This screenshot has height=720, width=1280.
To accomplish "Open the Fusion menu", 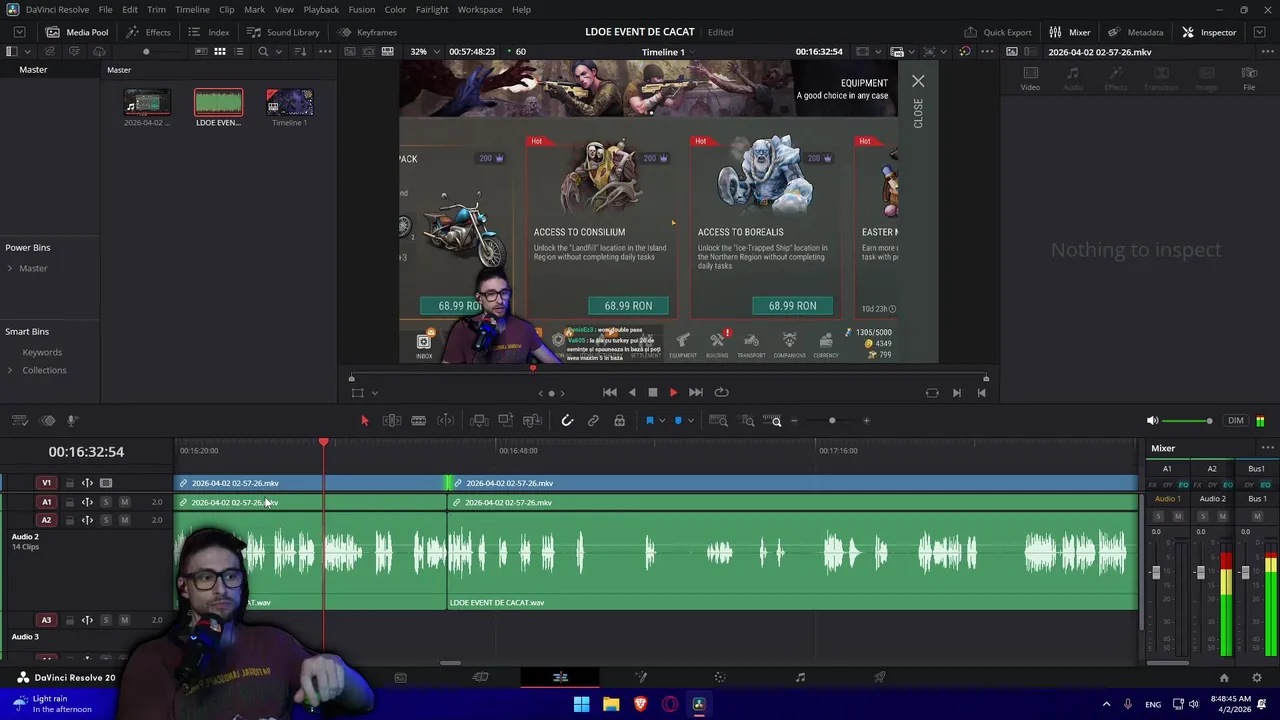I will pyautogui.click(x=362, y=9).
